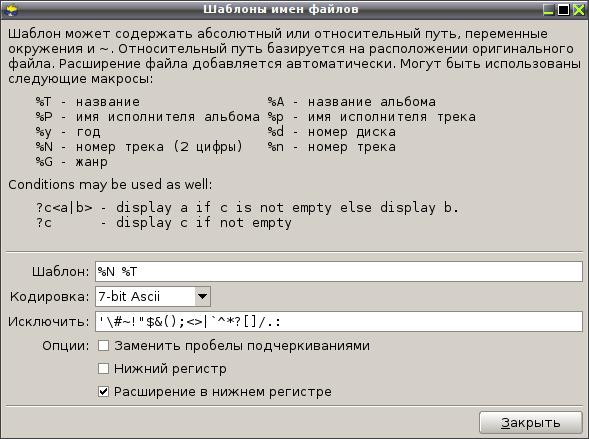Click the title bar text Шаблоны имен файлов
The width and height of the screenshot is (589, 439).
click(281, 9)
